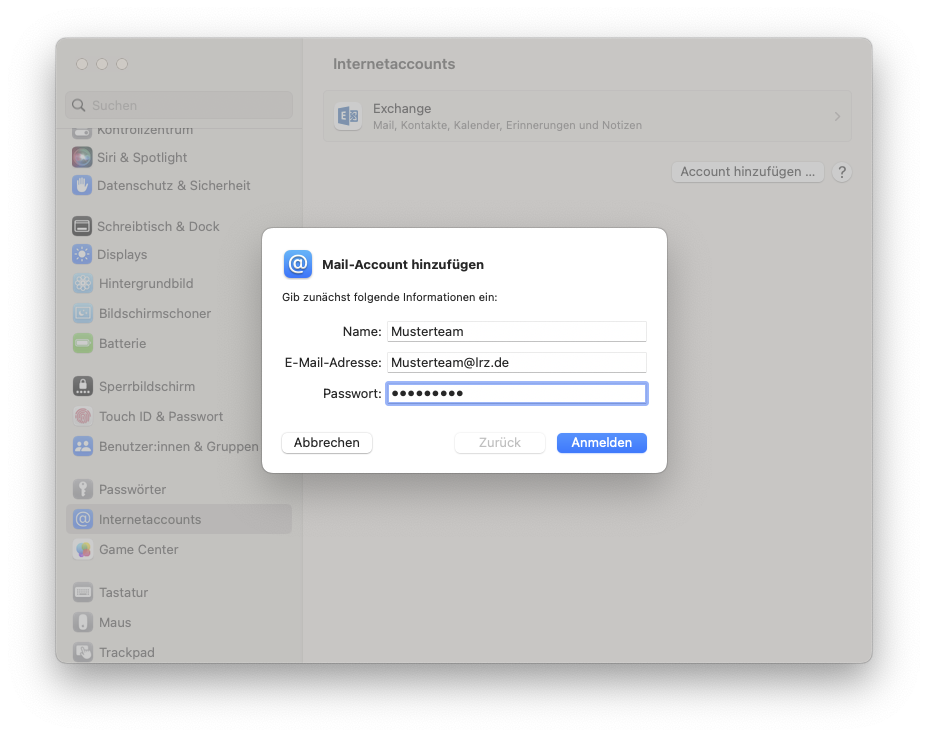This screenshot has width=928, height=737.
Task: Click the Account hinzufügen button
Action: pyautogui.click(x=747, y=171)
